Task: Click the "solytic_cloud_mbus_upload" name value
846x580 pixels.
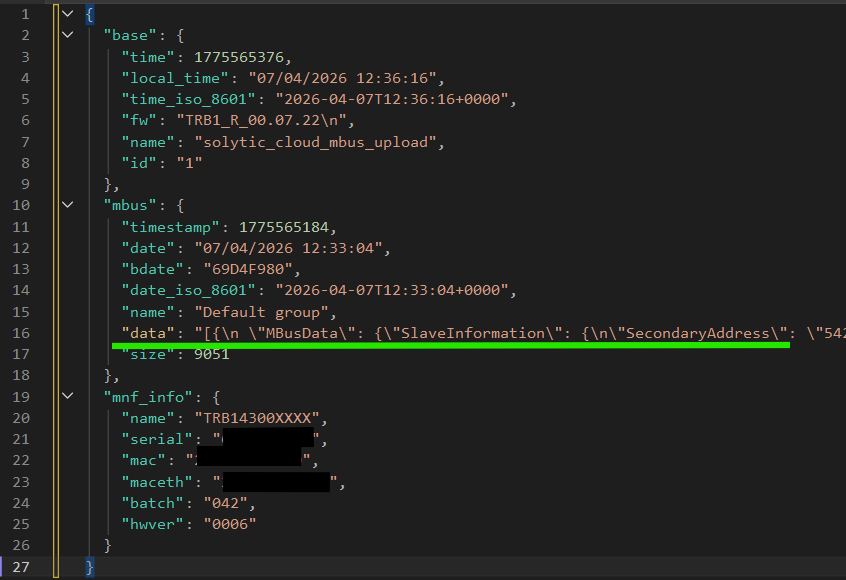Action: pos(318,141)
